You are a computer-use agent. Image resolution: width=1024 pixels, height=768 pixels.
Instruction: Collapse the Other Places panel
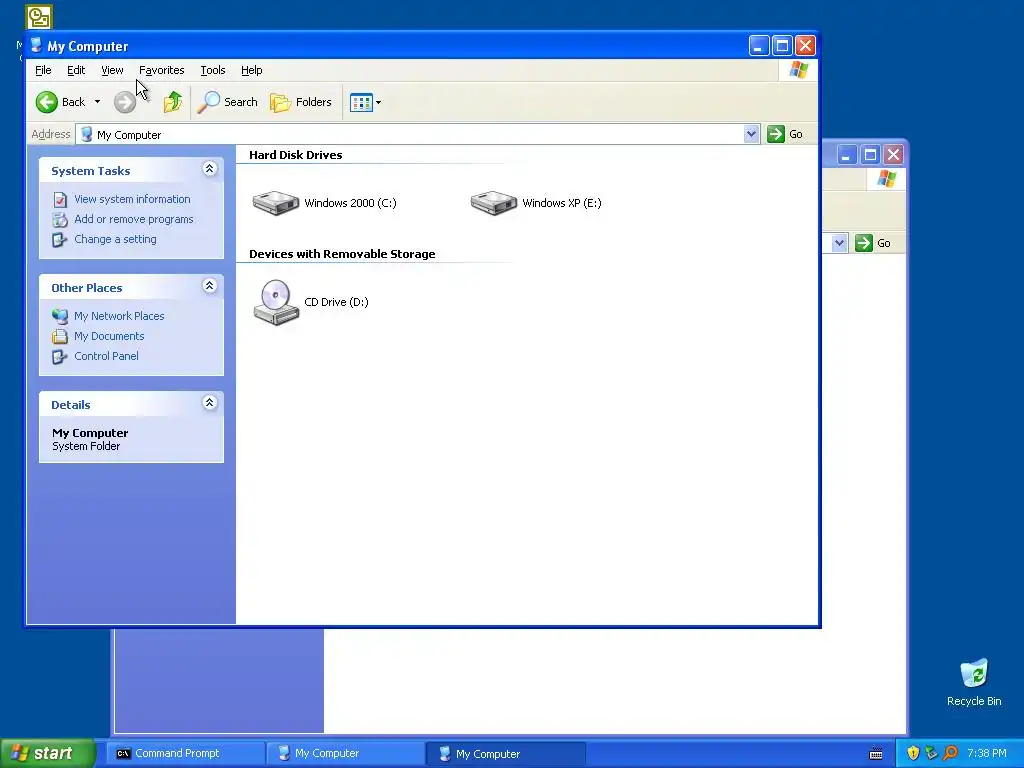209,286
